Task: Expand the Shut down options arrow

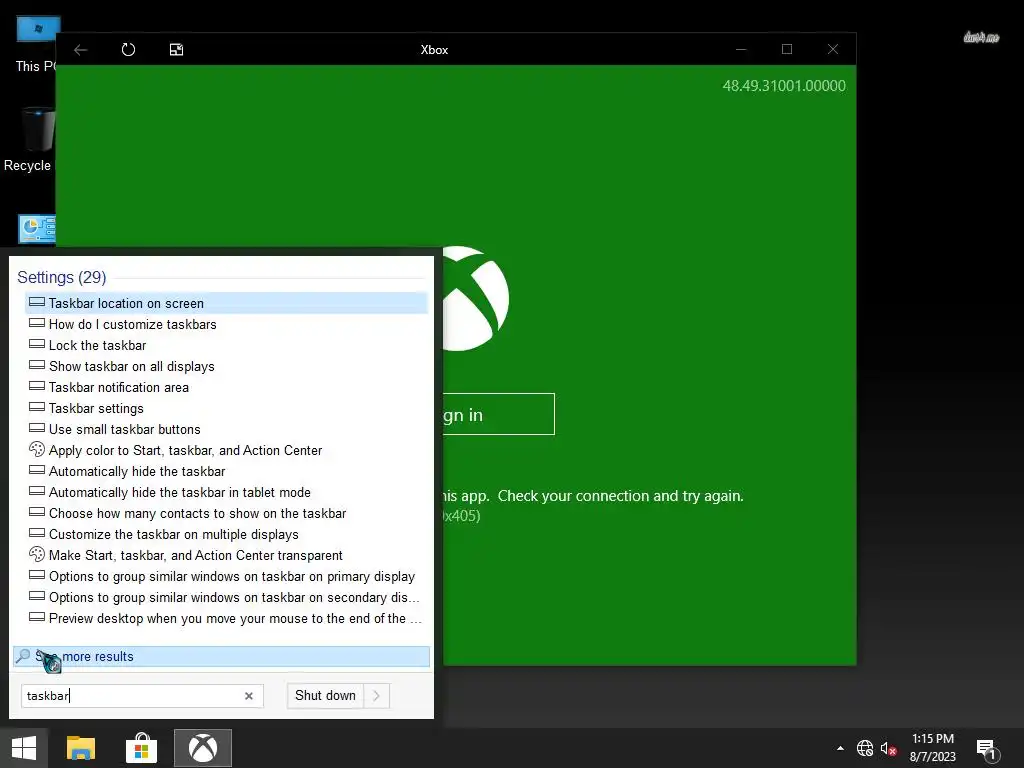Action: (377, 696)
